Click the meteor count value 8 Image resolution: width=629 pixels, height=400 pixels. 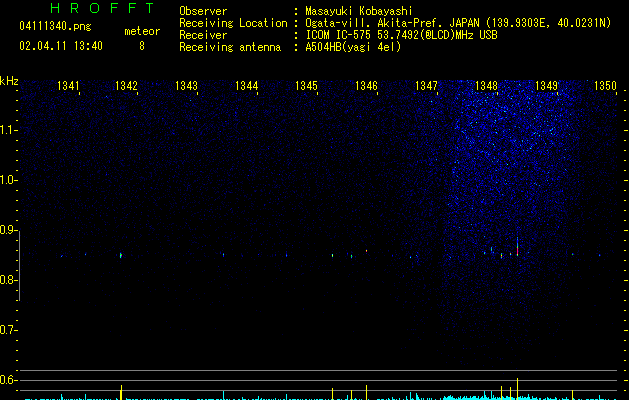tap(142, 46)
